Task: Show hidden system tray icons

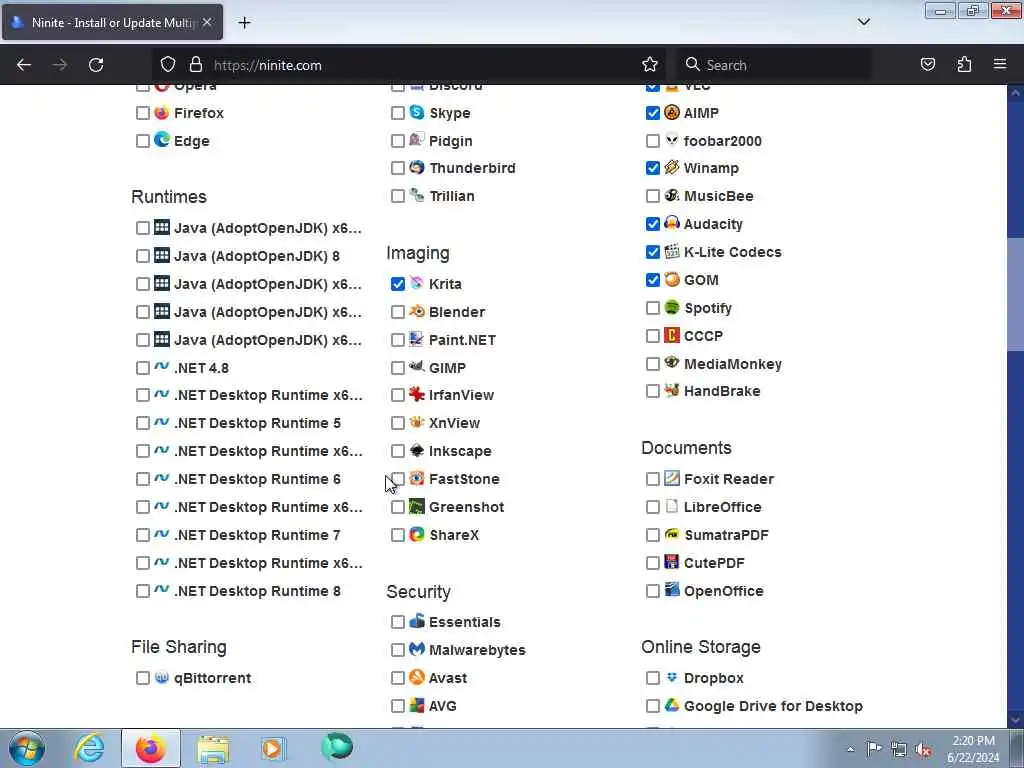Action: [x=850, y=749]
